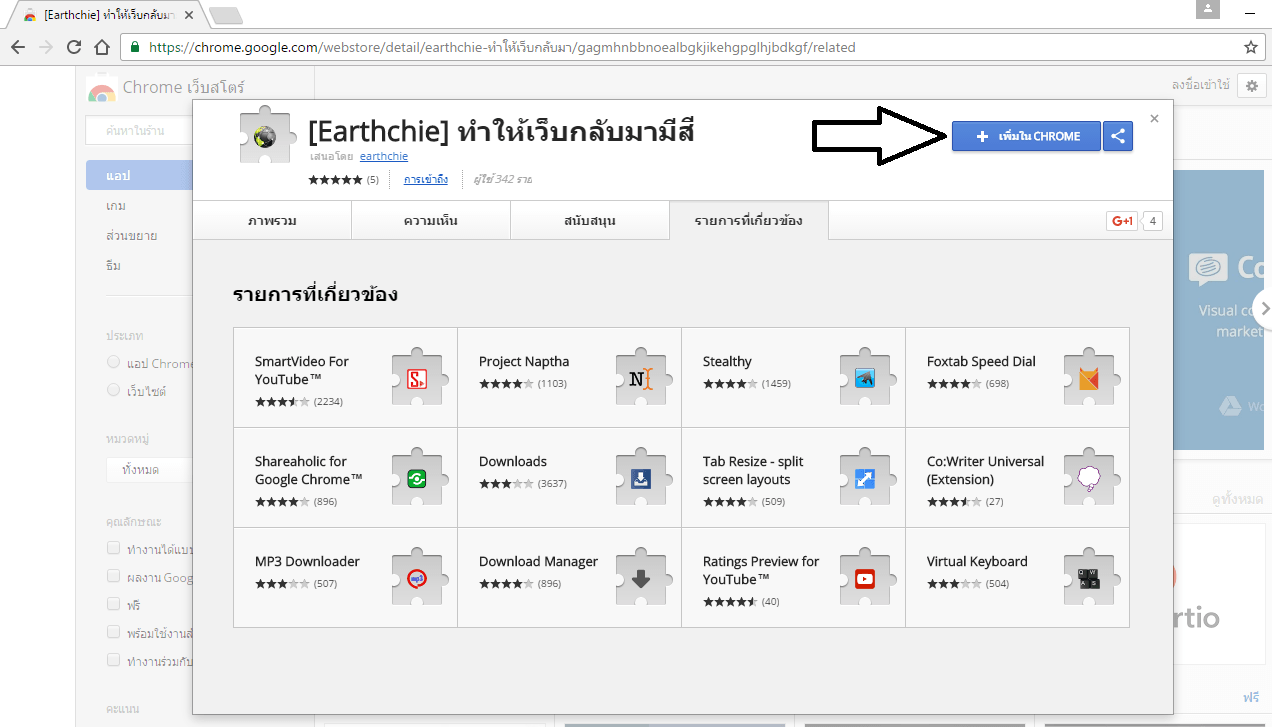Screen dimensions: 1272x727
Task: Select the เว็บไซต์ radio button
Action: (x=114, y=390)
